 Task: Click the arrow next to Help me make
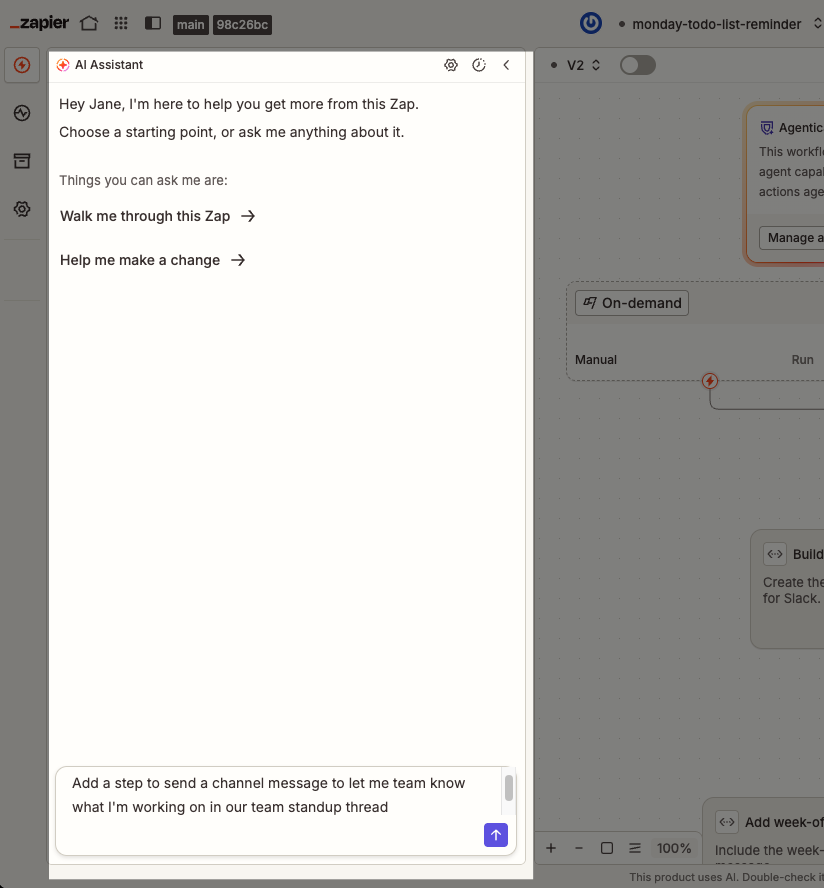coord(238,260)
